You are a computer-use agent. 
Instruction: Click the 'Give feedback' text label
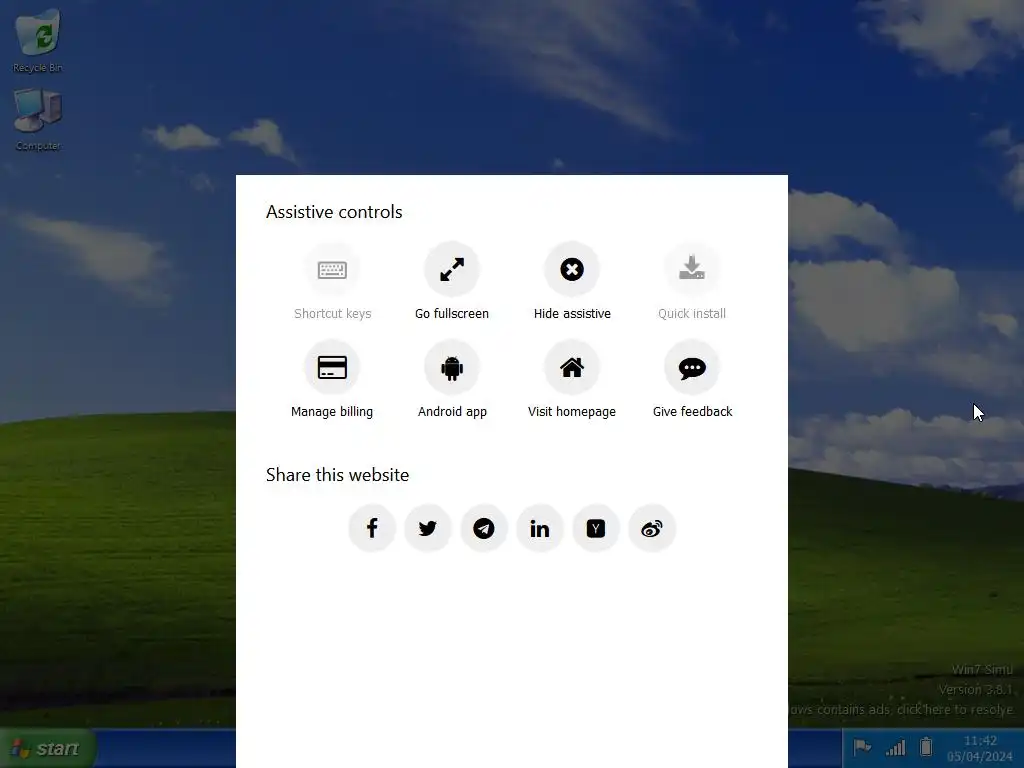pyautogui.click(x=692, y=411)
